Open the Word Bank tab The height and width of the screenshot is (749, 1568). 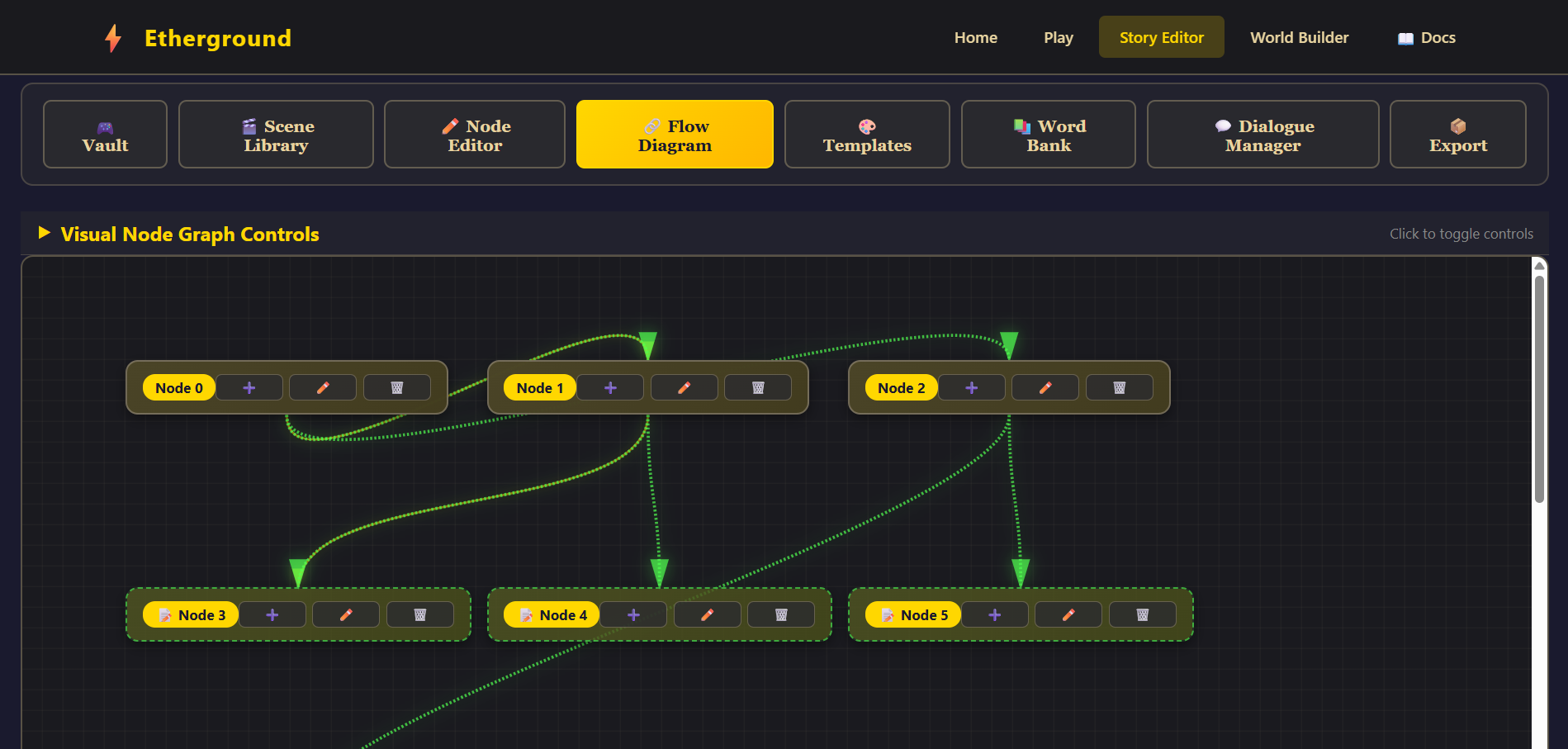1048,135
